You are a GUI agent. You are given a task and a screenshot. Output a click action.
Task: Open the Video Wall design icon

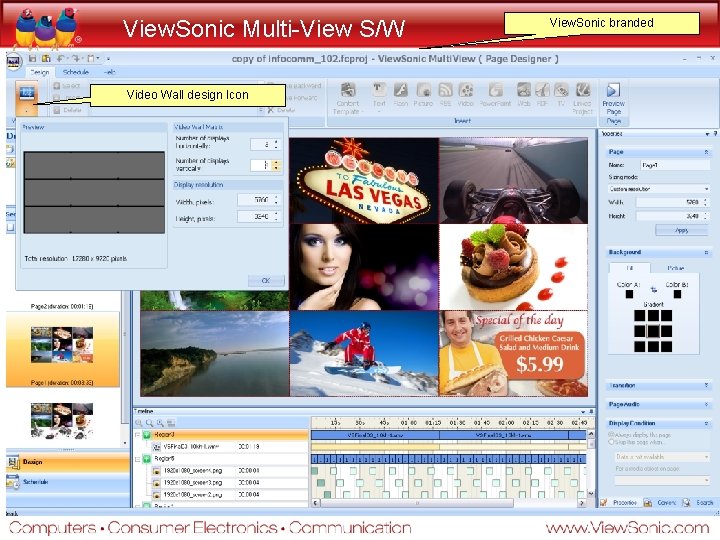[27, 97]
